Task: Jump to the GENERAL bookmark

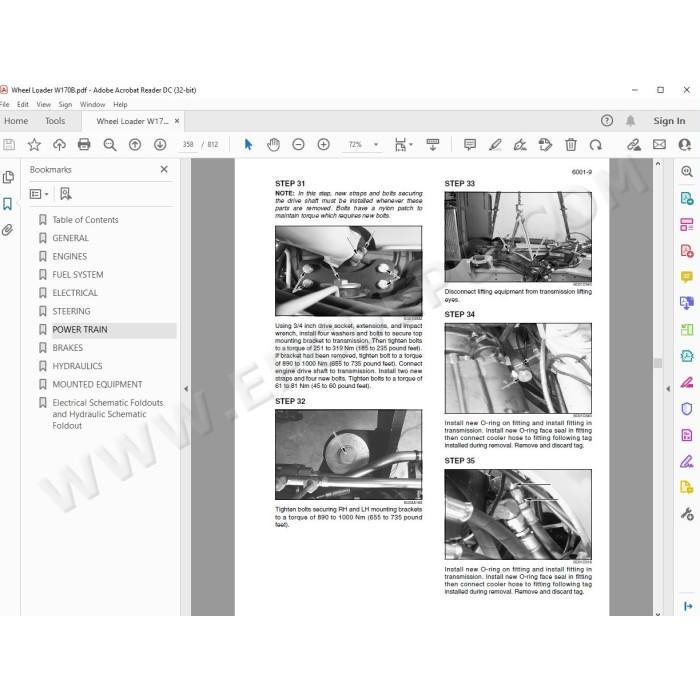Action: pos(71,238)
